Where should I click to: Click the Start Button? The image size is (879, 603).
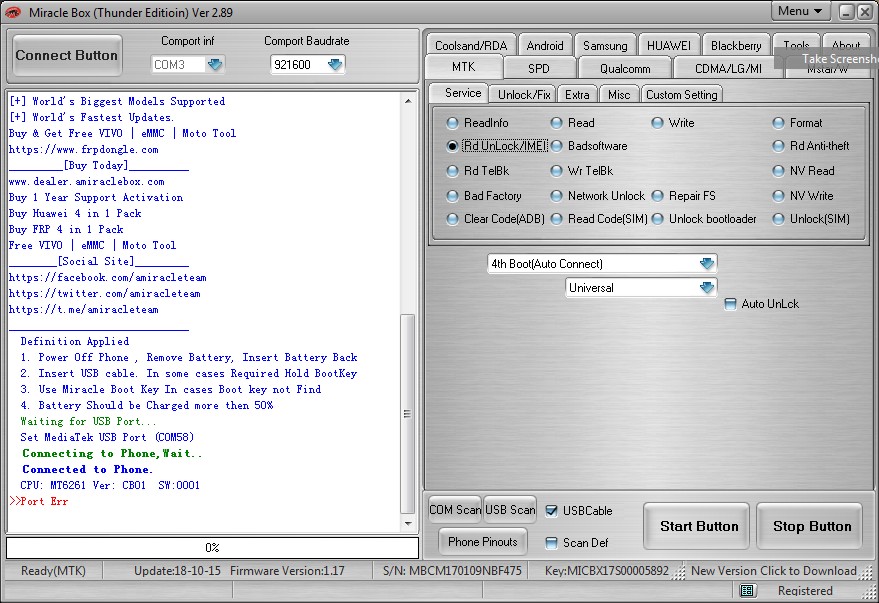(x=698, y=526)
